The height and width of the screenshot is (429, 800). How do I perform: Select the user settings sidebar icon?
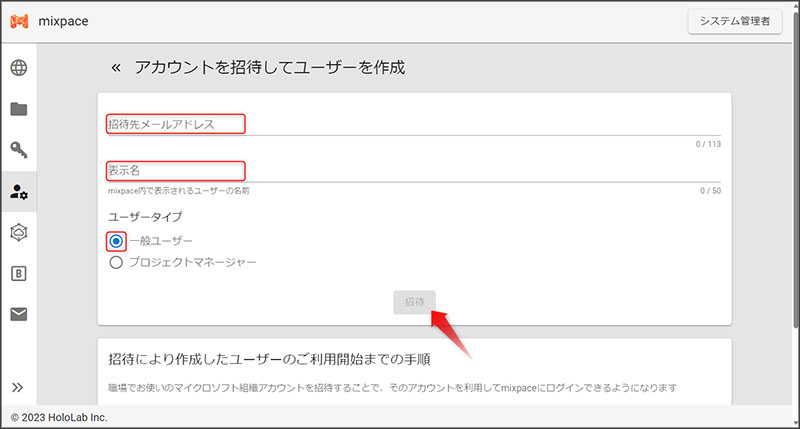(18, 191)
